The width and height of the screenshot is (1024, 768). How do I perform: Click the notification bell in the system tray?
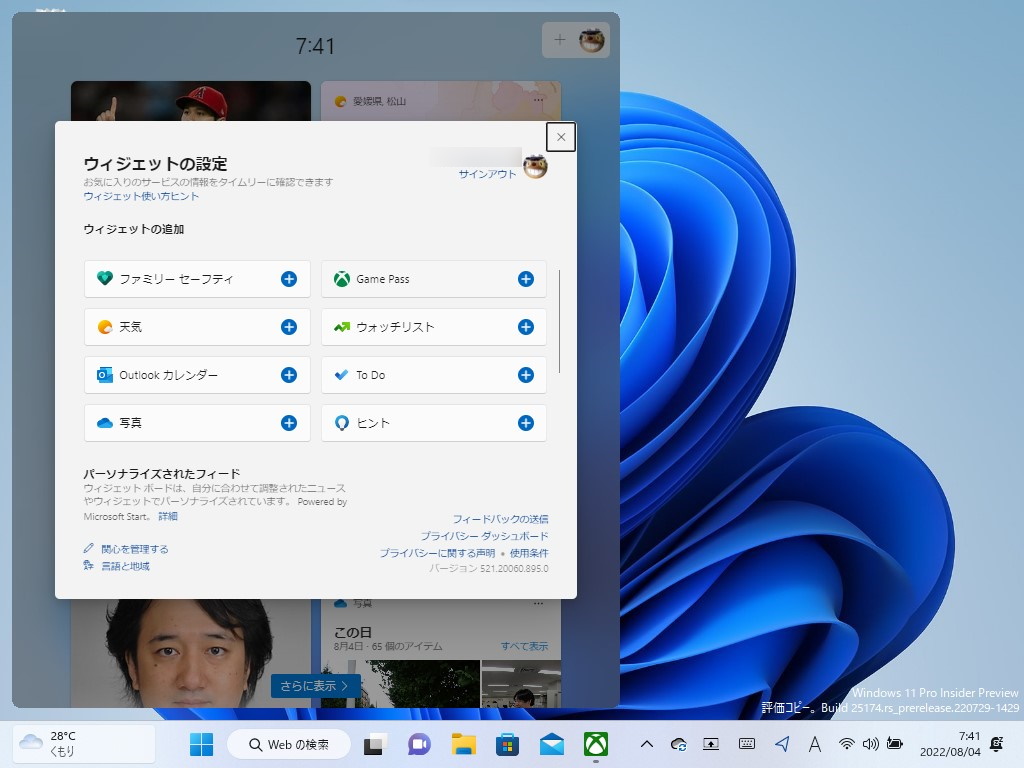[997, 744]
